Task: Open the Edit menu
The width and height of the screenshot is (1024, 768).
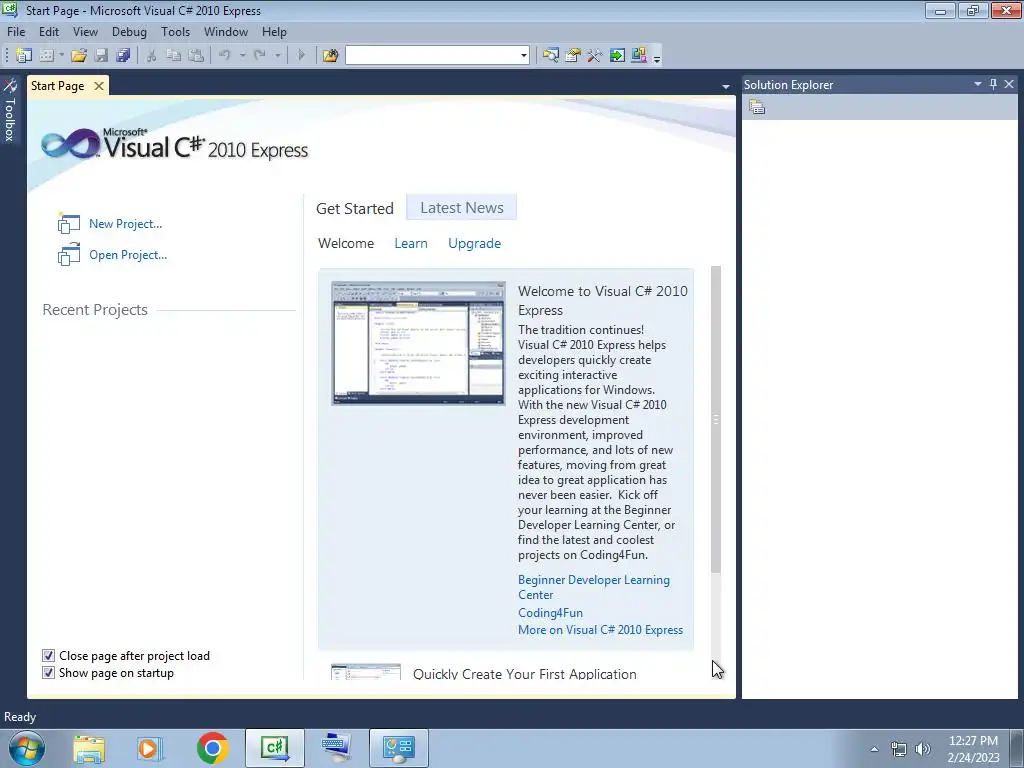Action: [x=48, y=31]
